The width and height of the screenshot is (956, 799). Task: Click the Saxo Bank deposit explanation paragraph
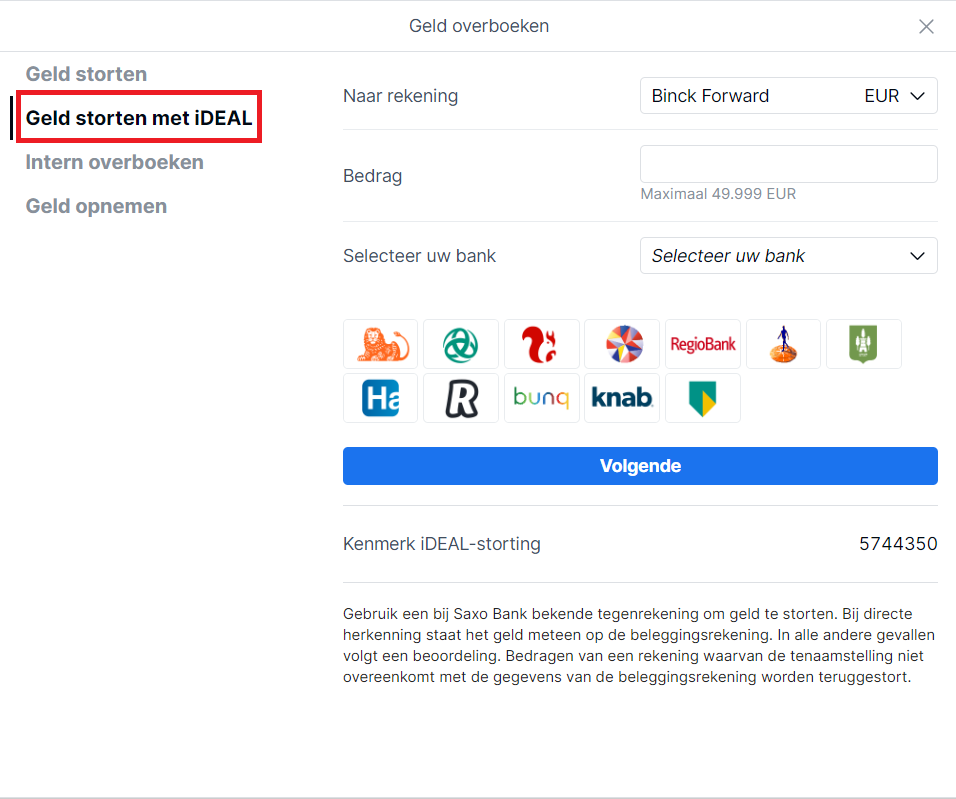[x=639, y=645]
